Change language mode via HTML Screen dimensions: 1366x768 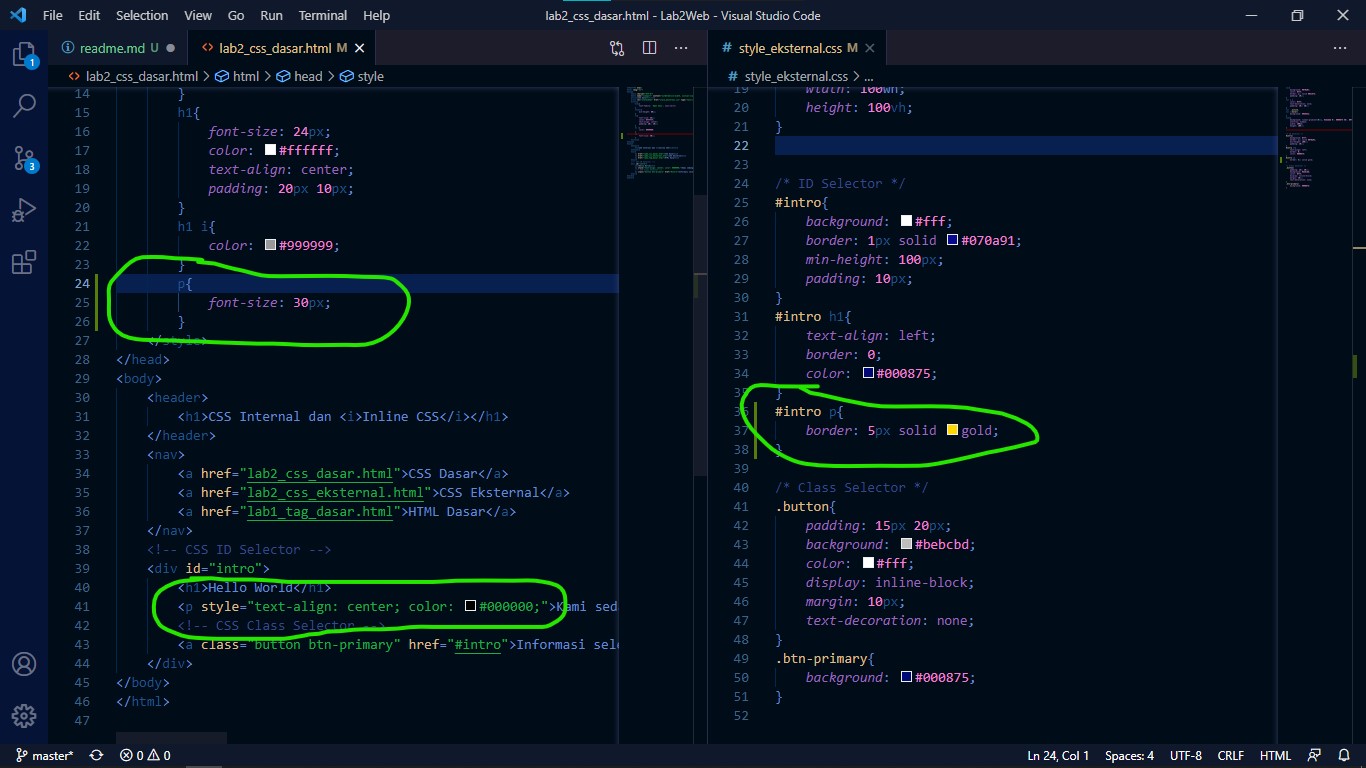coord(1275,756)
